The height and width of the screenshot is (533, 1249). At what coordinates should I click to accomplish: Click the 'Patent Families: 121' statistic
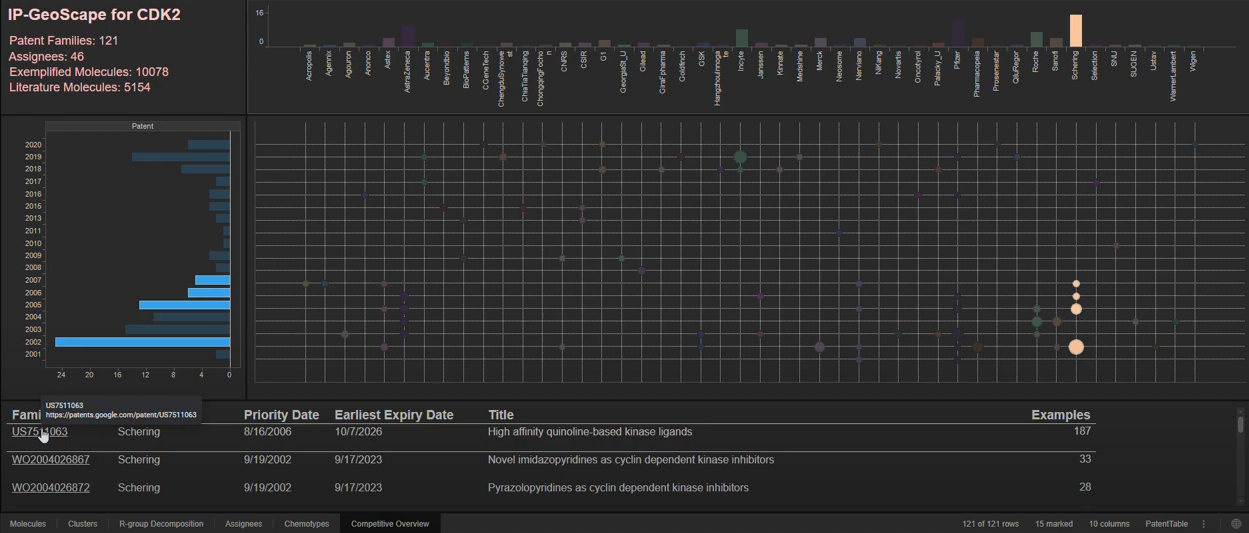[64, 41]
